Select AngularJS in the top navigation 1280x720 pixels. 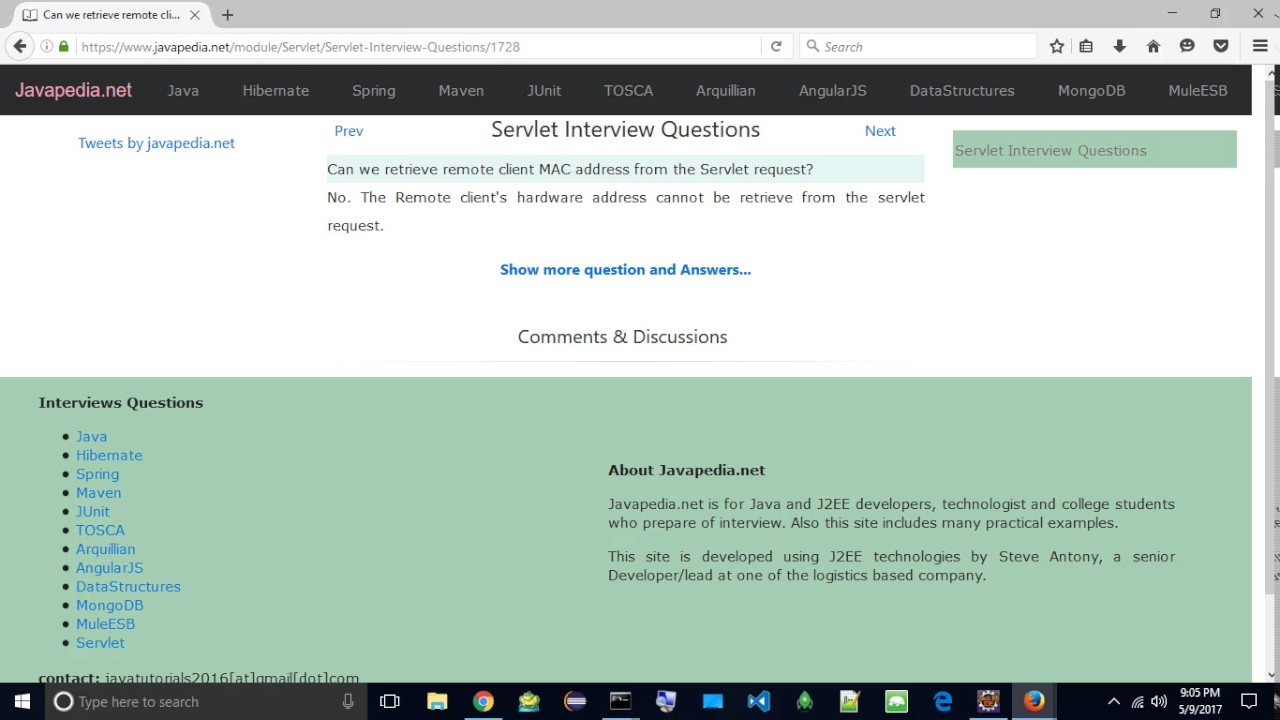pos(833,90)
